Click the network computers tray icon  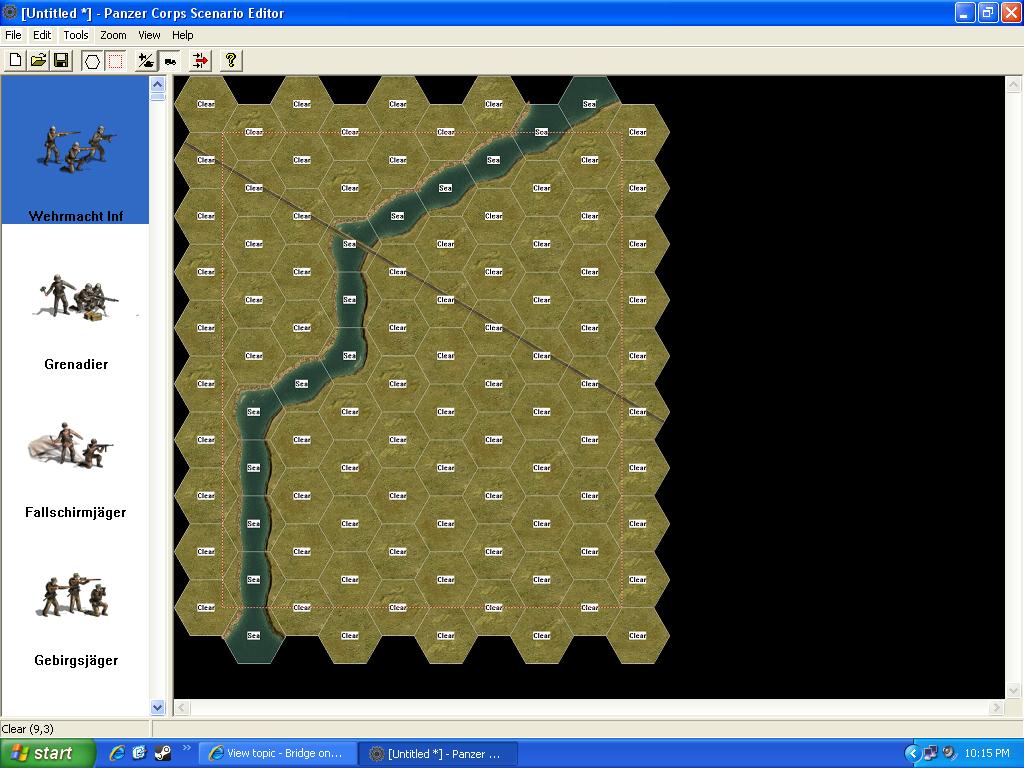click(x=931, y=753)
